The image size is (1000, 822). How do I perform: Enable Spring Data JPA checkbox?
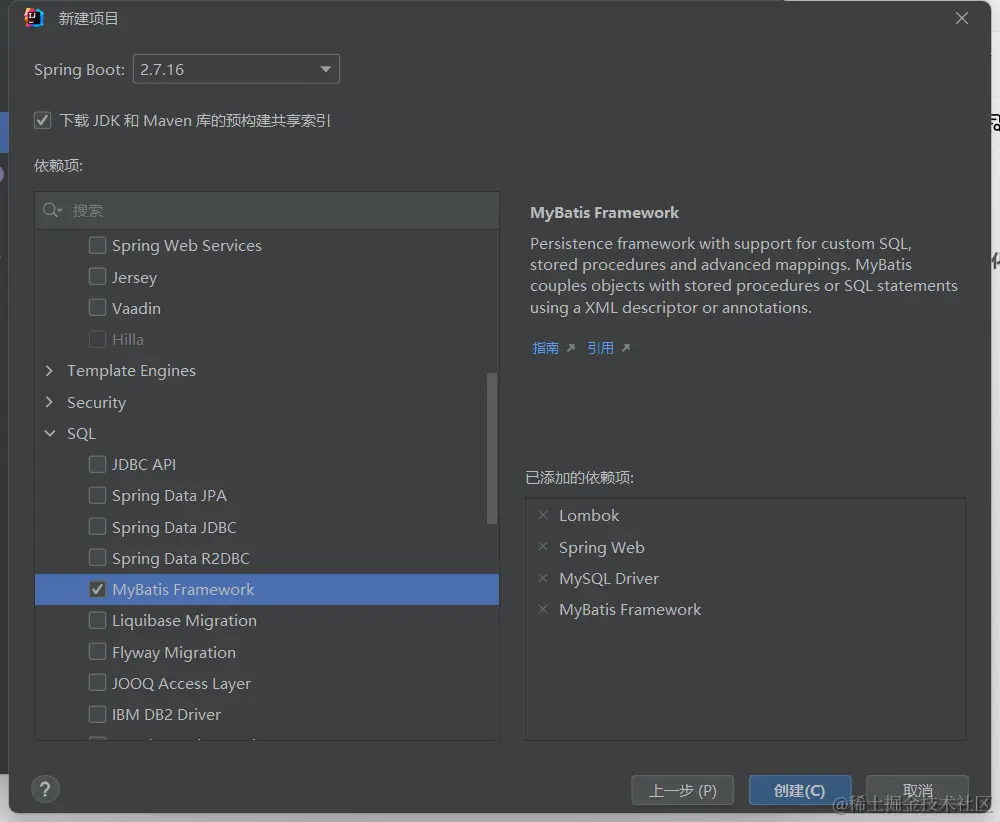(x=97, y=495)
